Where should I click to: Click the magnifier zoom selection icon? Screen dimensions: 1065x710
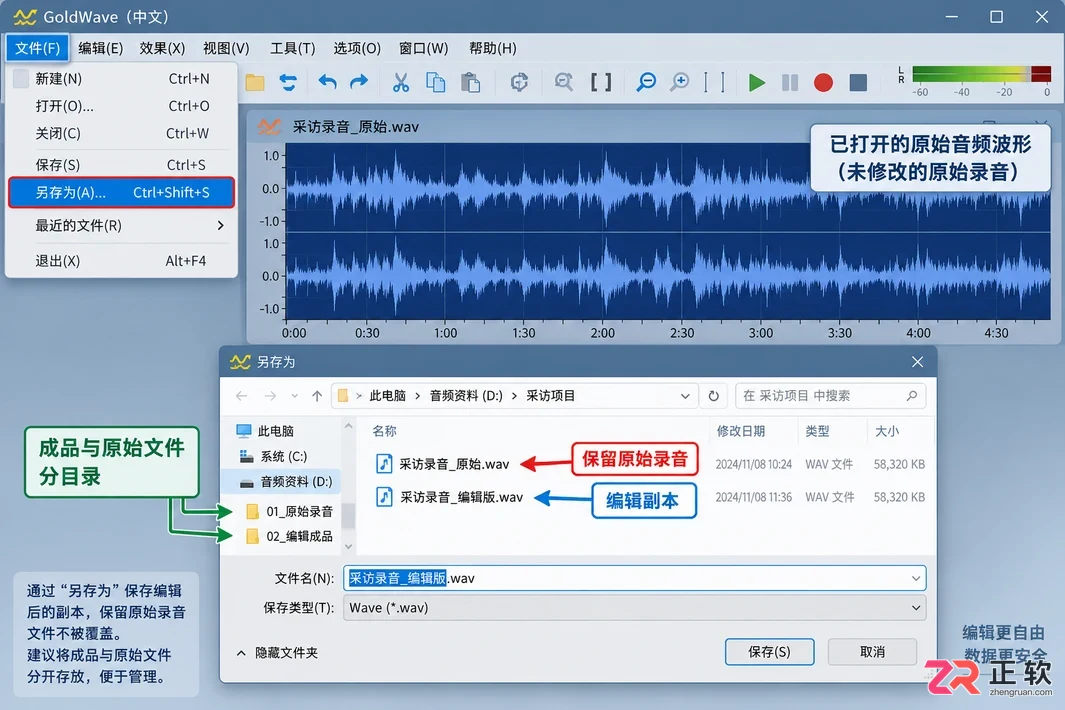click(563, 83)
